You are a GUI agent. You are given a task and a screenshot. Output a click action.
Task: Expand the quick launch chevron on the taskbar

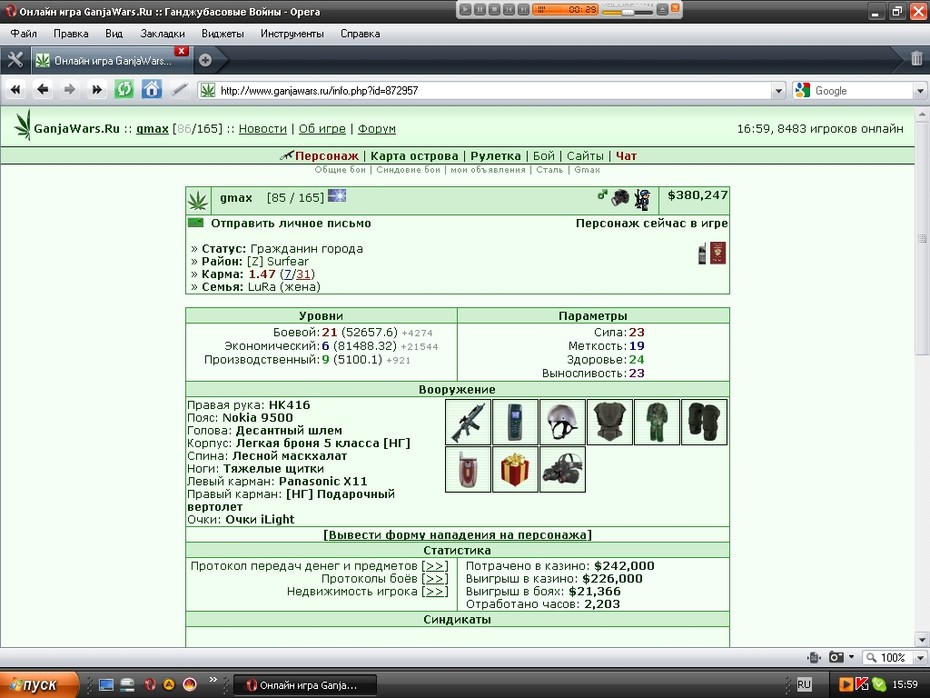coord(213,680)
